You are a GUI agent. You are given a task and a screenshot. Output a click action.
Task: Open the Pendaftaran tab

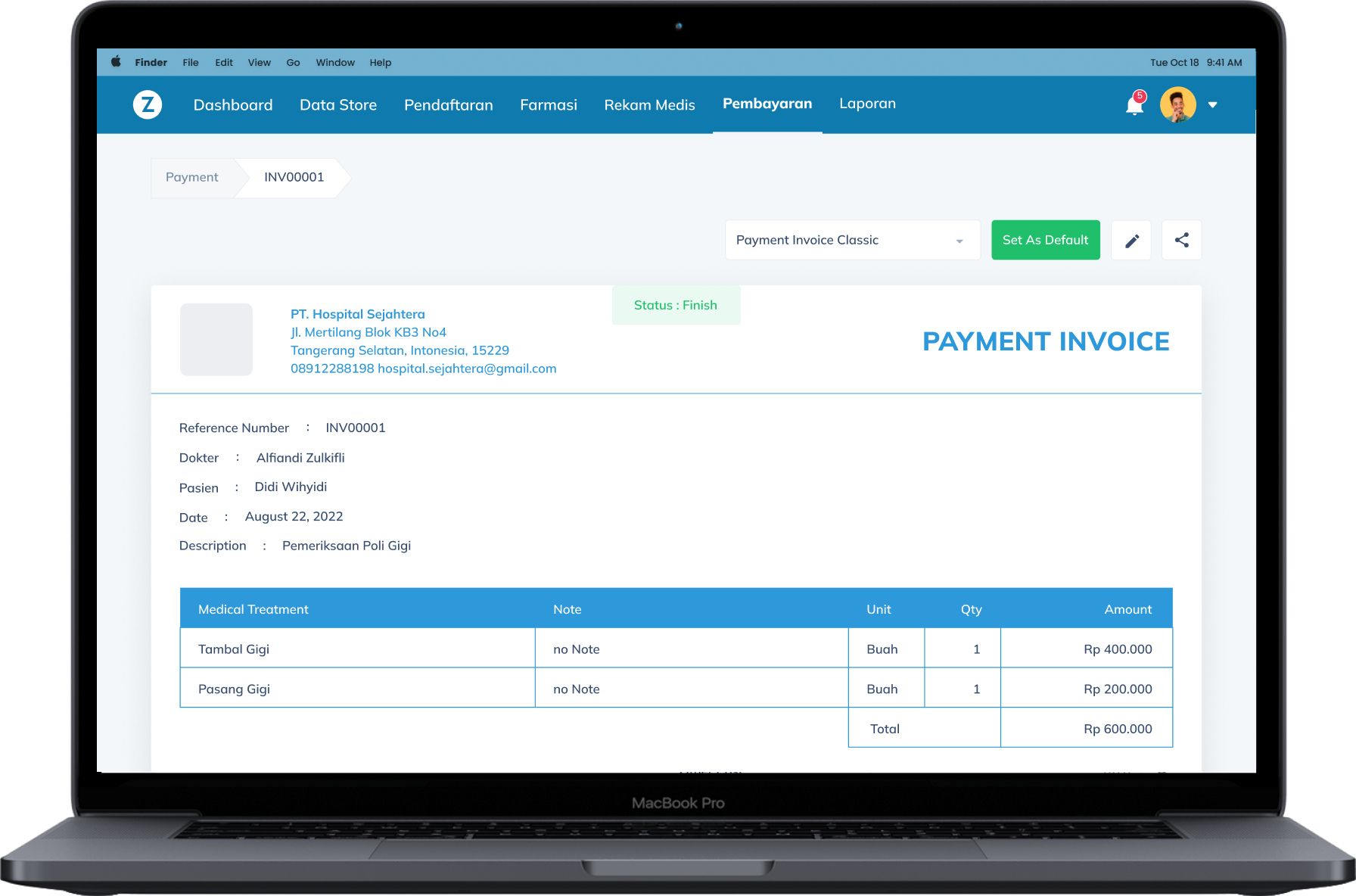[x=448, y=105]
